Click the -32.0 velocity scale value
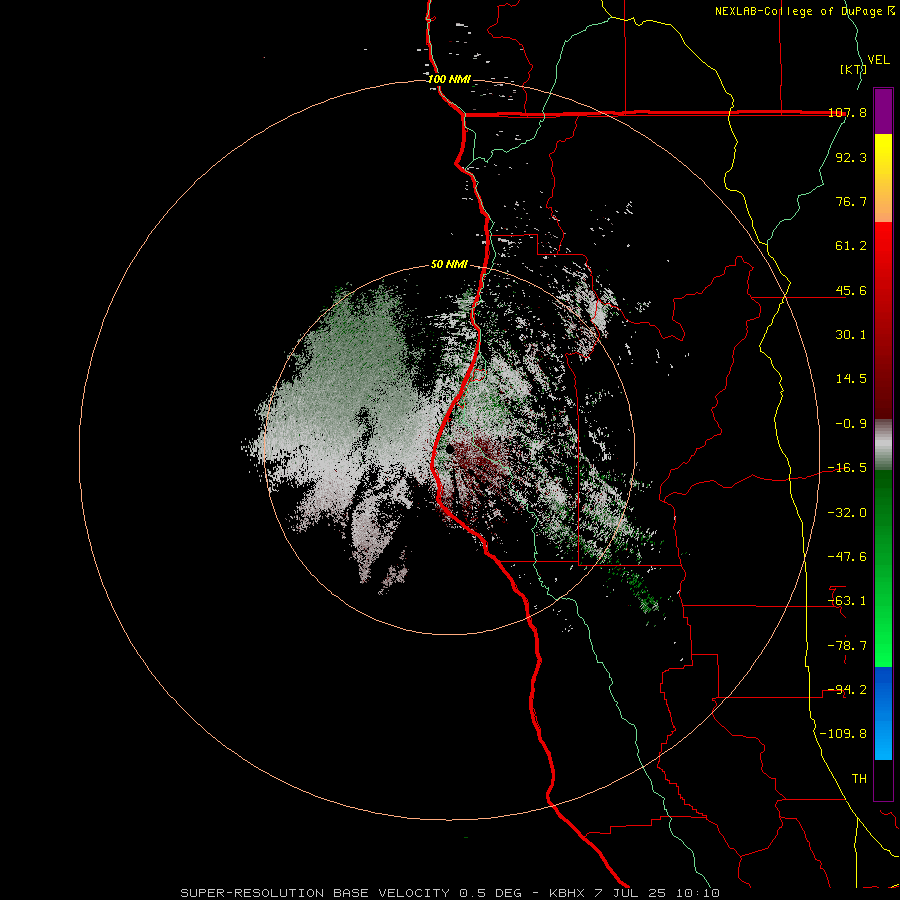 click(x=848, y=513)
